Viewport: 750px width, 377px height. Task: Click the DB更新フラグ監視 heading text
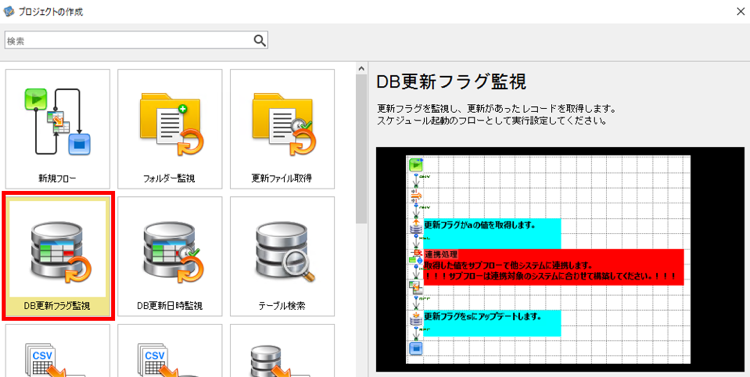click(x=452, y=82)
